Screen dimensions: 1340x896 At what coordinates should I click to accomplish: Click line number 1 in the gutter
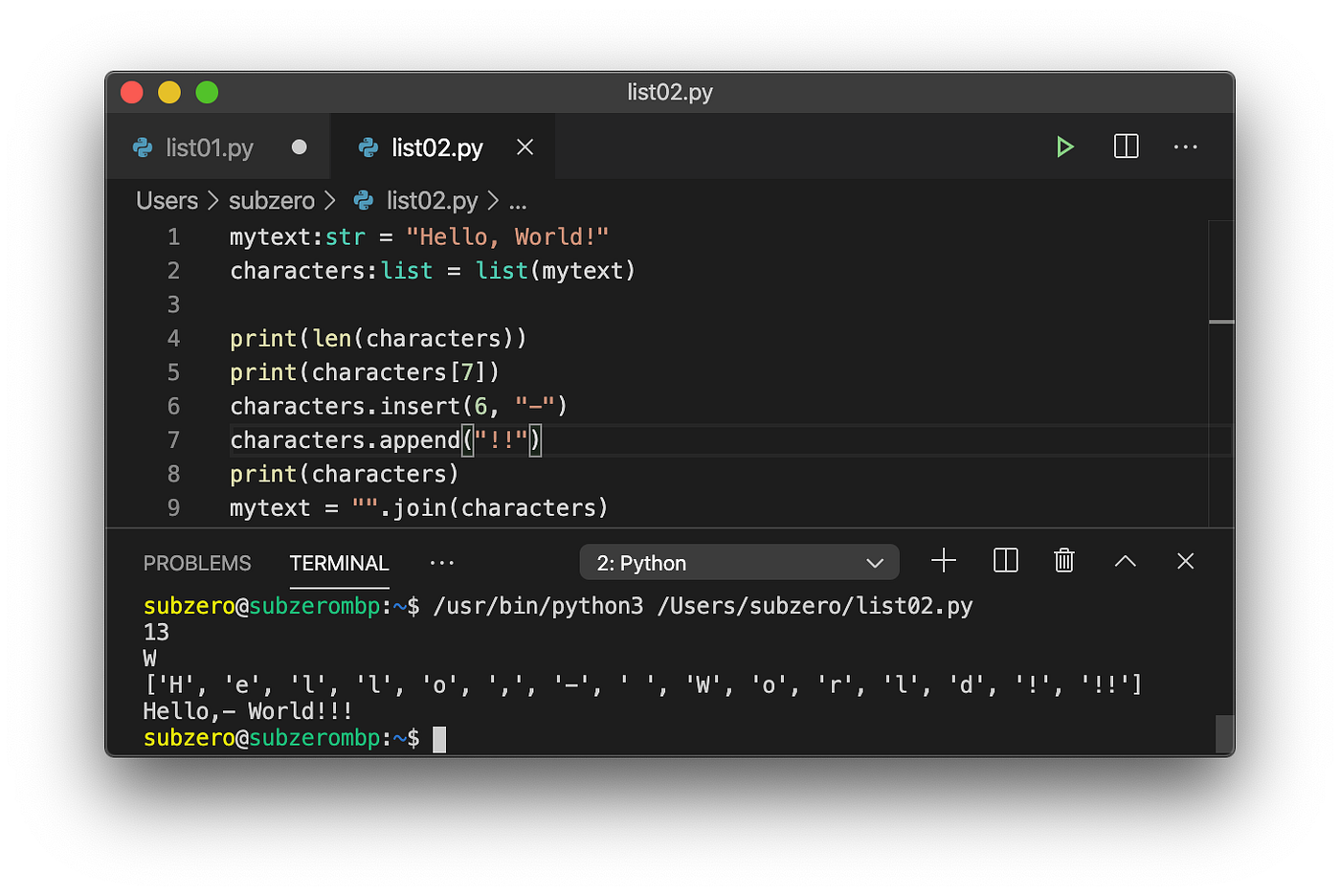pyautogui.click(x=173, y=236)
